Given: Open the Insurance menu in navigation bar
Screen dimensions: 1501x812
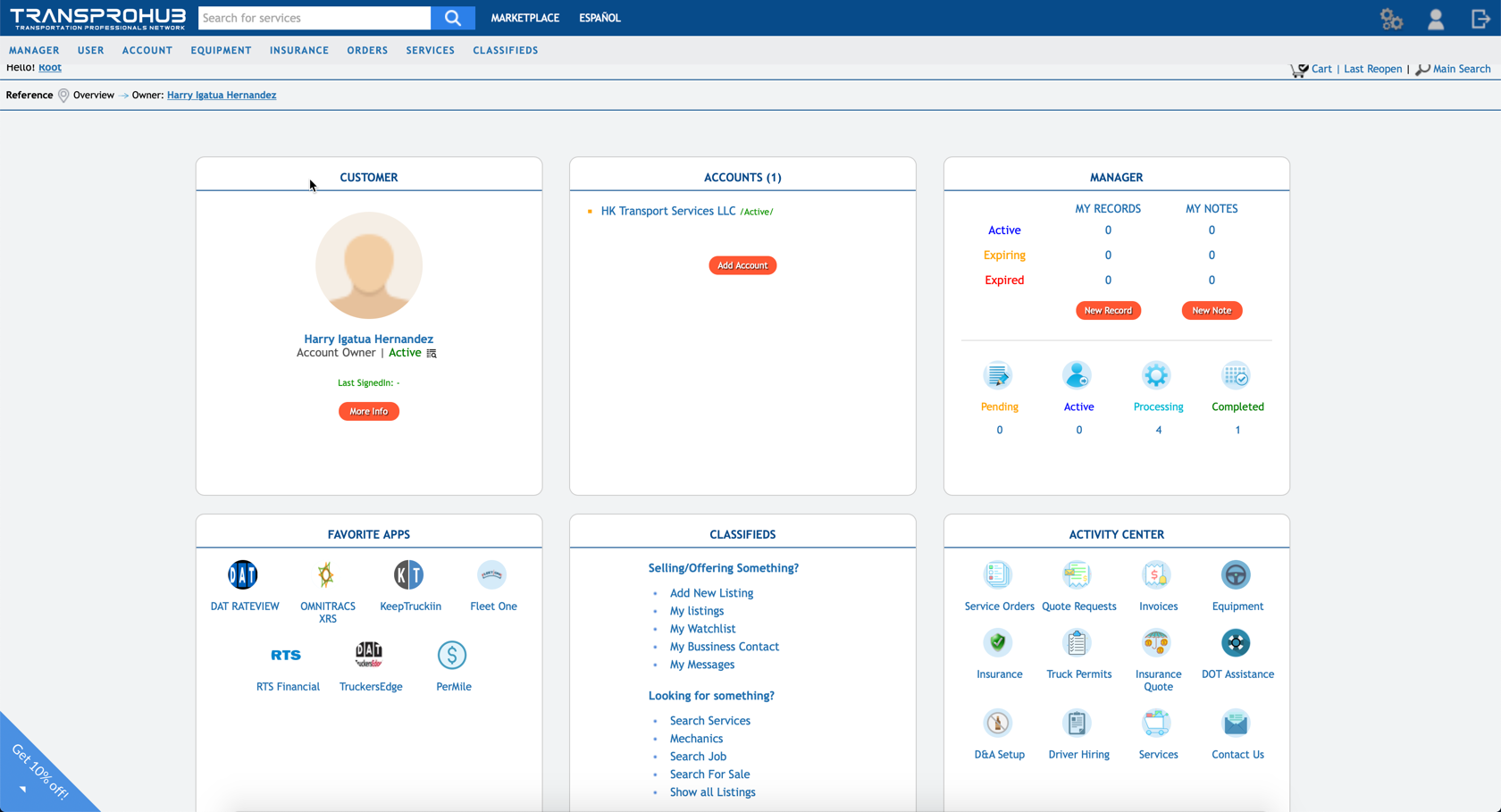Looking at the screenshot, I should click(x=299, y=51).
